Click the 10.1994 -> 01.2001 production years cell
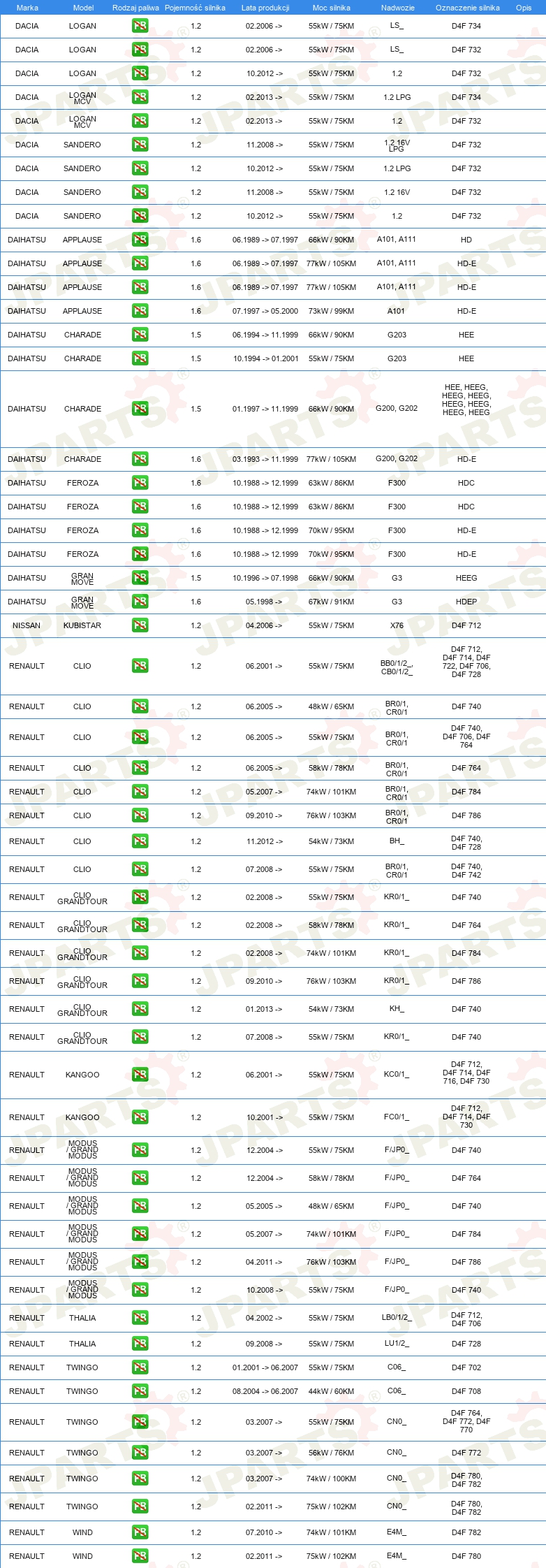The image size is (546, 1568). 265,358
